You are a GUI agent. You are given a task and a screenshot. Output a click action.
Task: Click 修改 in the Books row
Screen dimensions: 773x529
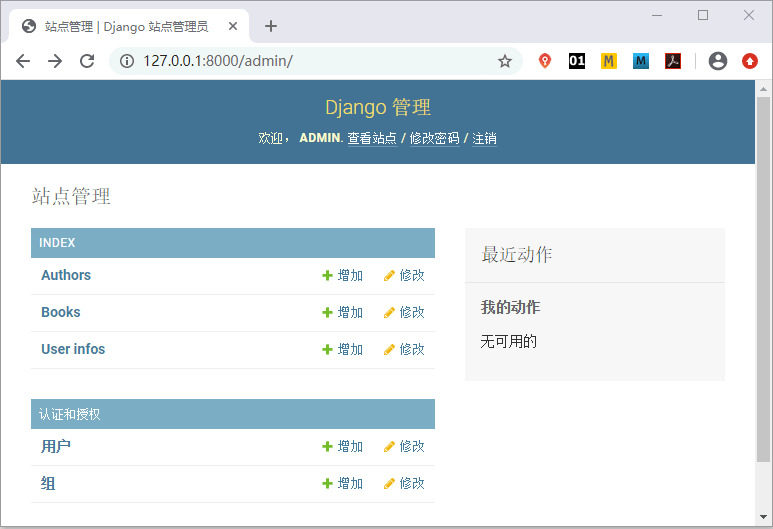[x=404, y=312]
